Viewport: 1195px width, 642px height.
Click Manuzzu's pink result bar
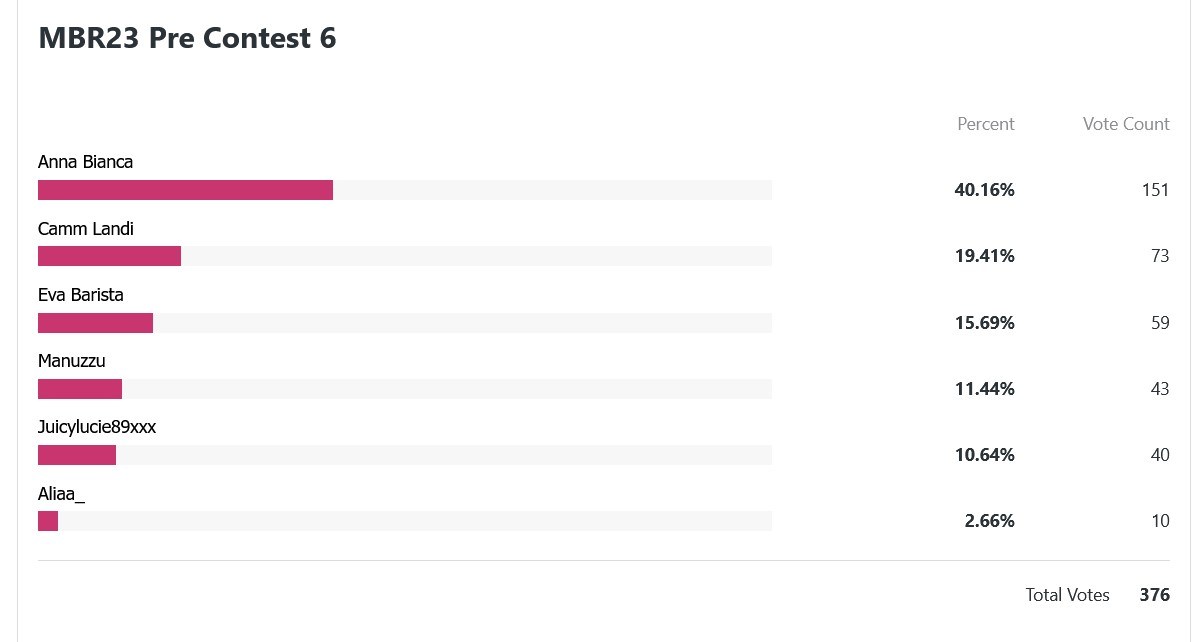point(80,389)
